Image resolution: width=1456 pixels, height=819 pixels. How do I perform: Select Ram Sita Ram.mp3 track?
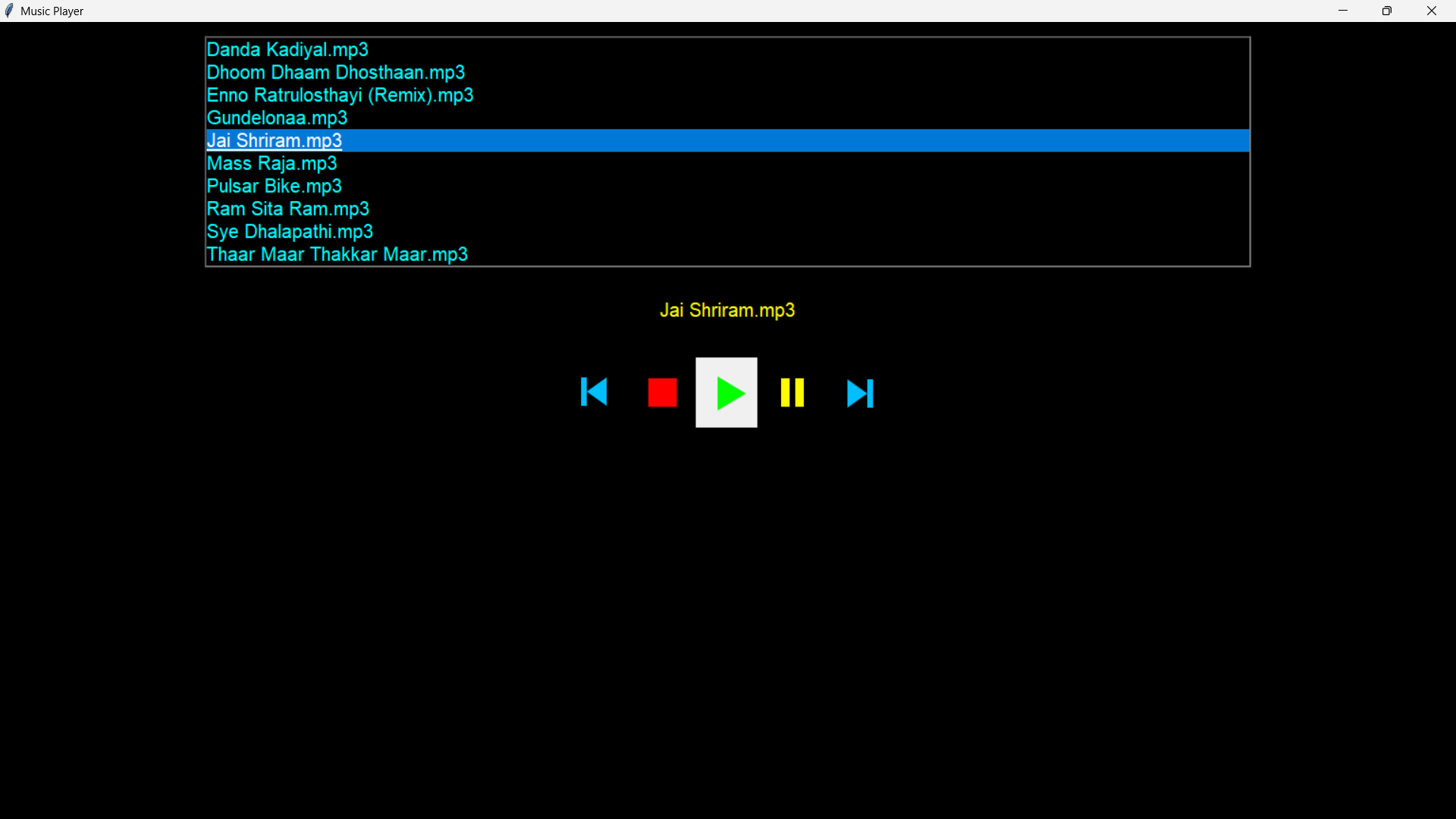(288, 209)
